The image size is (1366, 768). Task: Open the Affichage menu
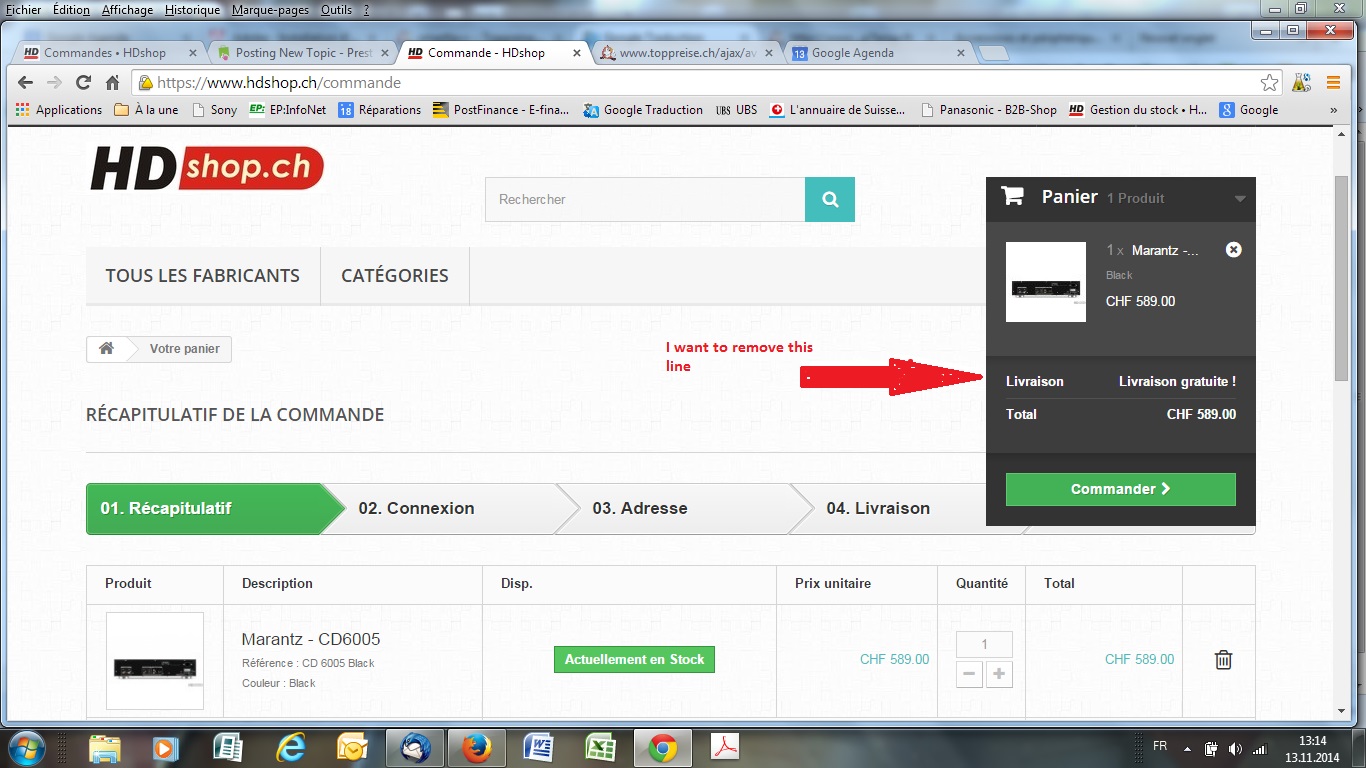(128, 9)
